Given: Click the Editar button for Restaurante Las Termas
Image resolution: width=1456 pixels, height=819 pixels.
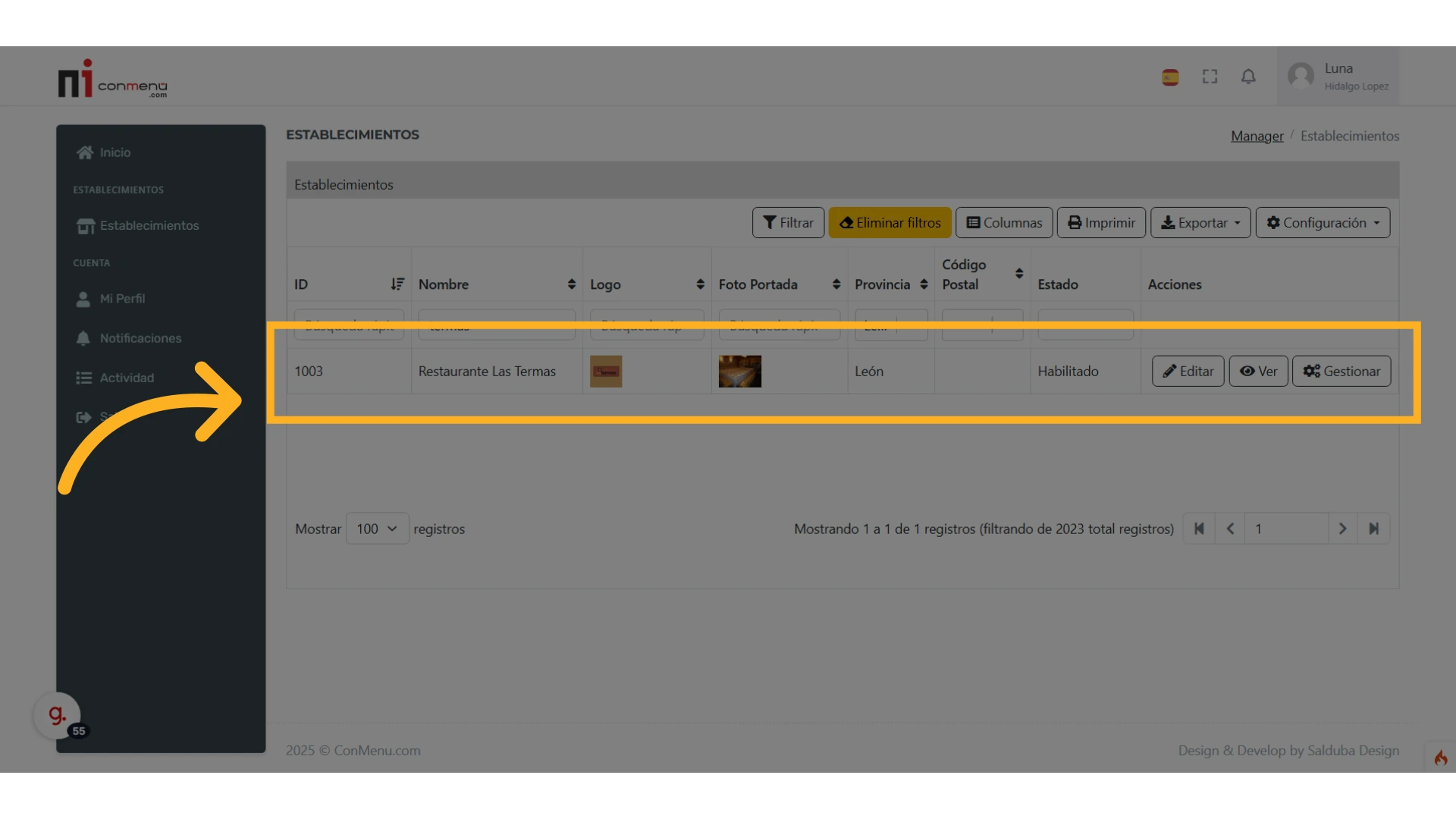Looking at the screenshot, I should [1188, 372].
